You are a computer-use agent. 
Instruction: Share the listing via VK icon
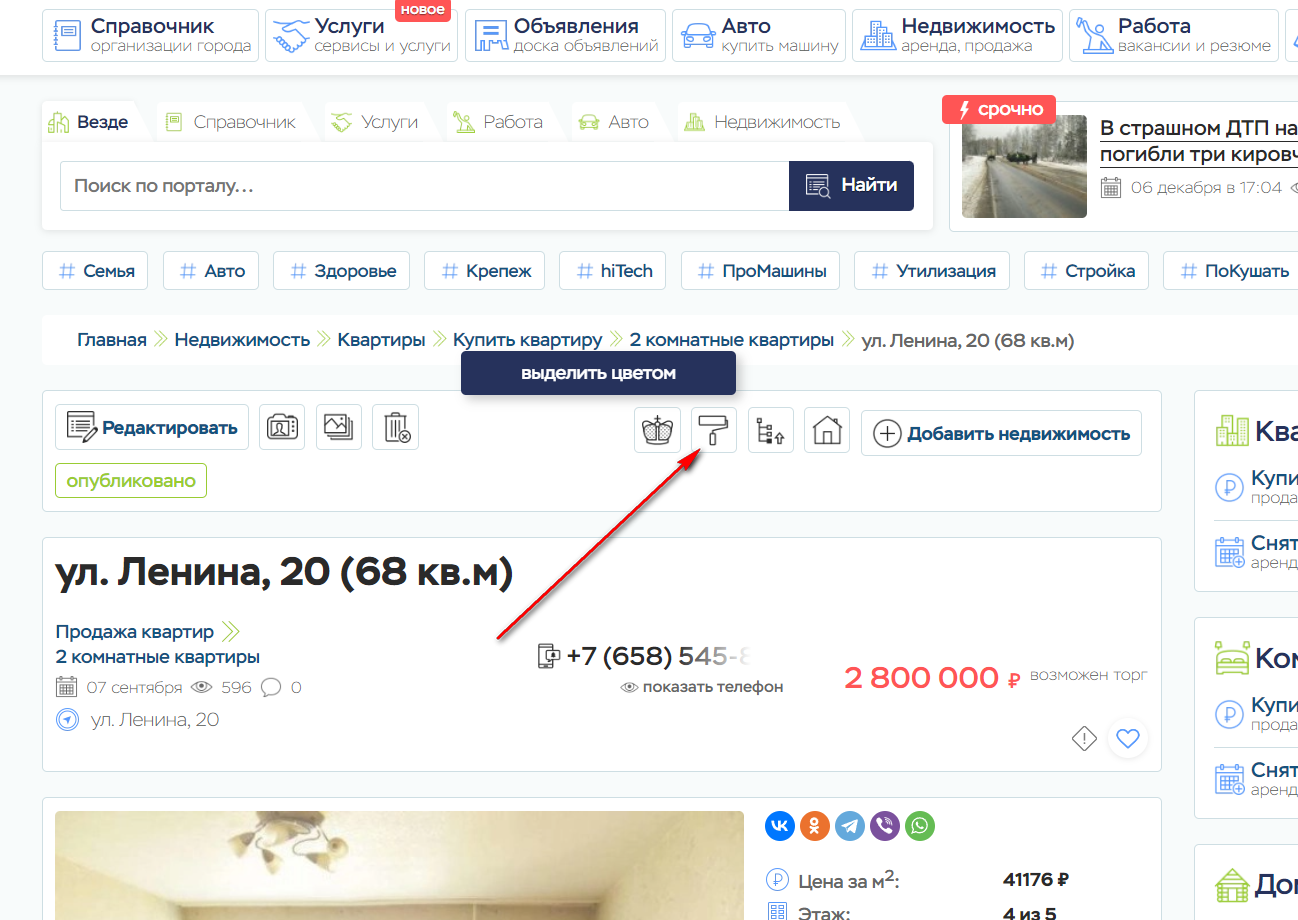click(x=780, y=826)
